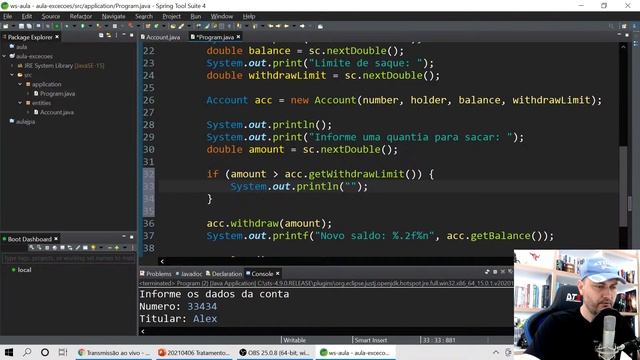
Task: Go forward with the forward arrow toolbar icon
Action: (302, 26)
